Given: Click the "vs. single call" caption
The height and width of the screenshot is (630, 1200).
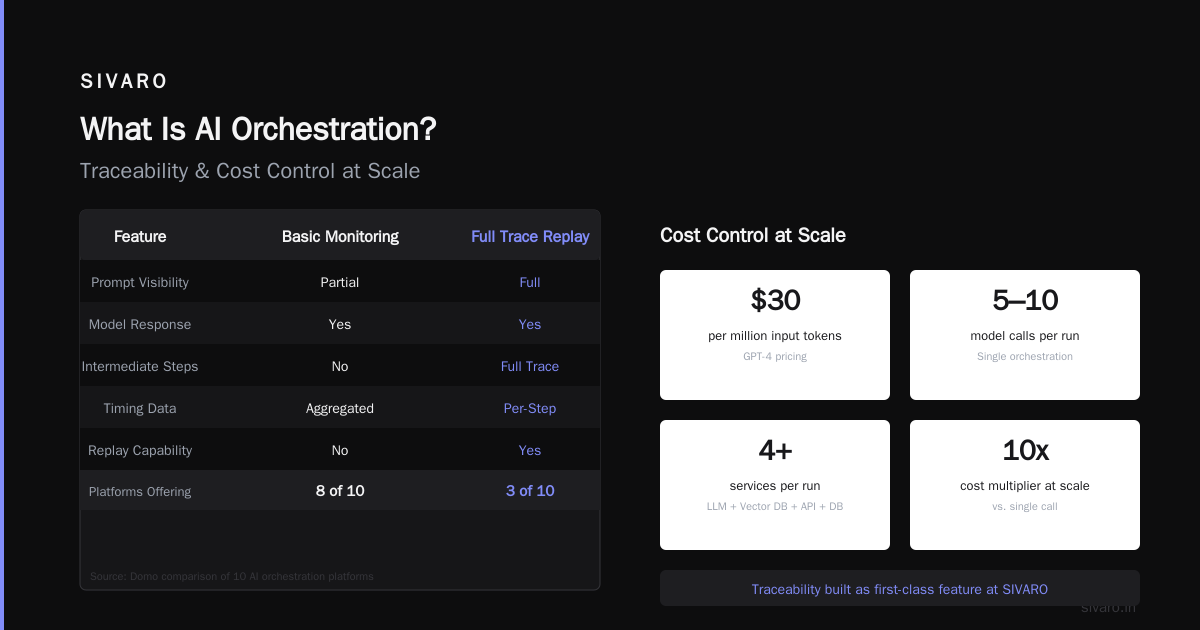Looking at the screenshot, I should coord(1025,507).
